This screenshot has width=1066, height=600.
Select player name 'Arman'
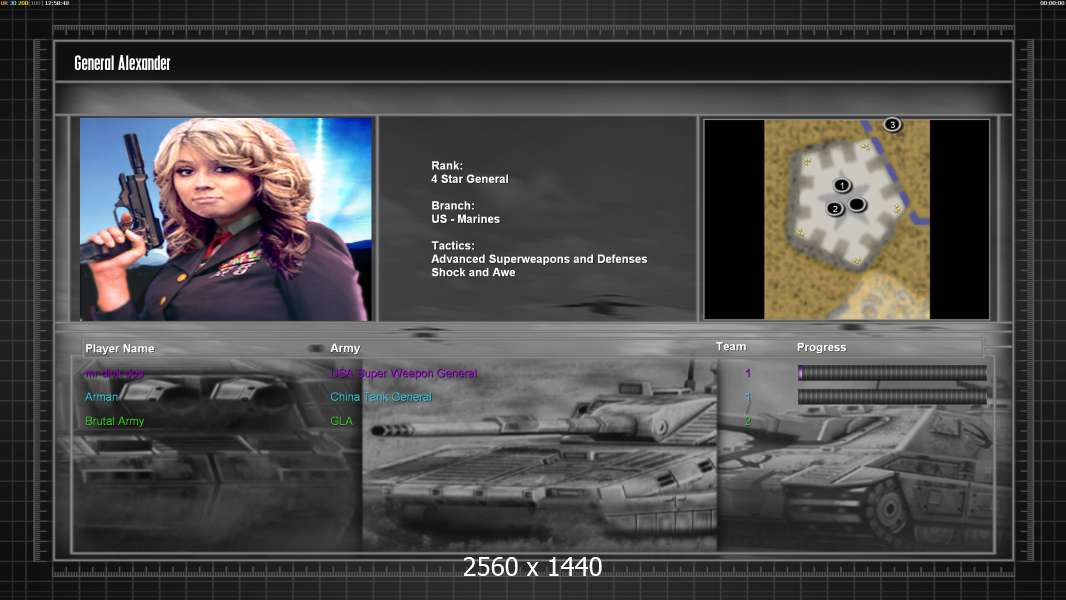pos(101,397)
